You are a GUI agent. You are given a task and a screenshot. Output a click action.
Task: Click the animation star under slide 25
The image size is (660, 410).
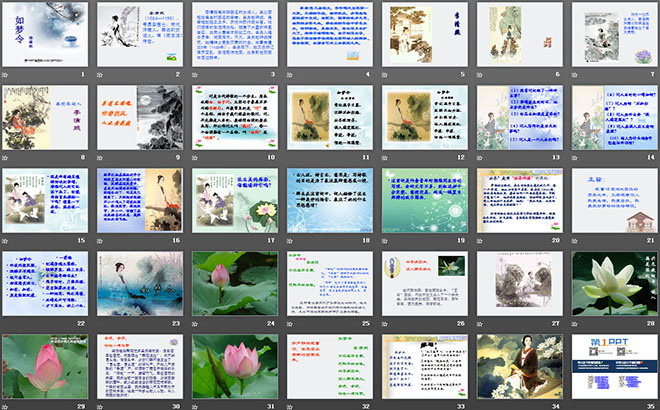(290, 324)
